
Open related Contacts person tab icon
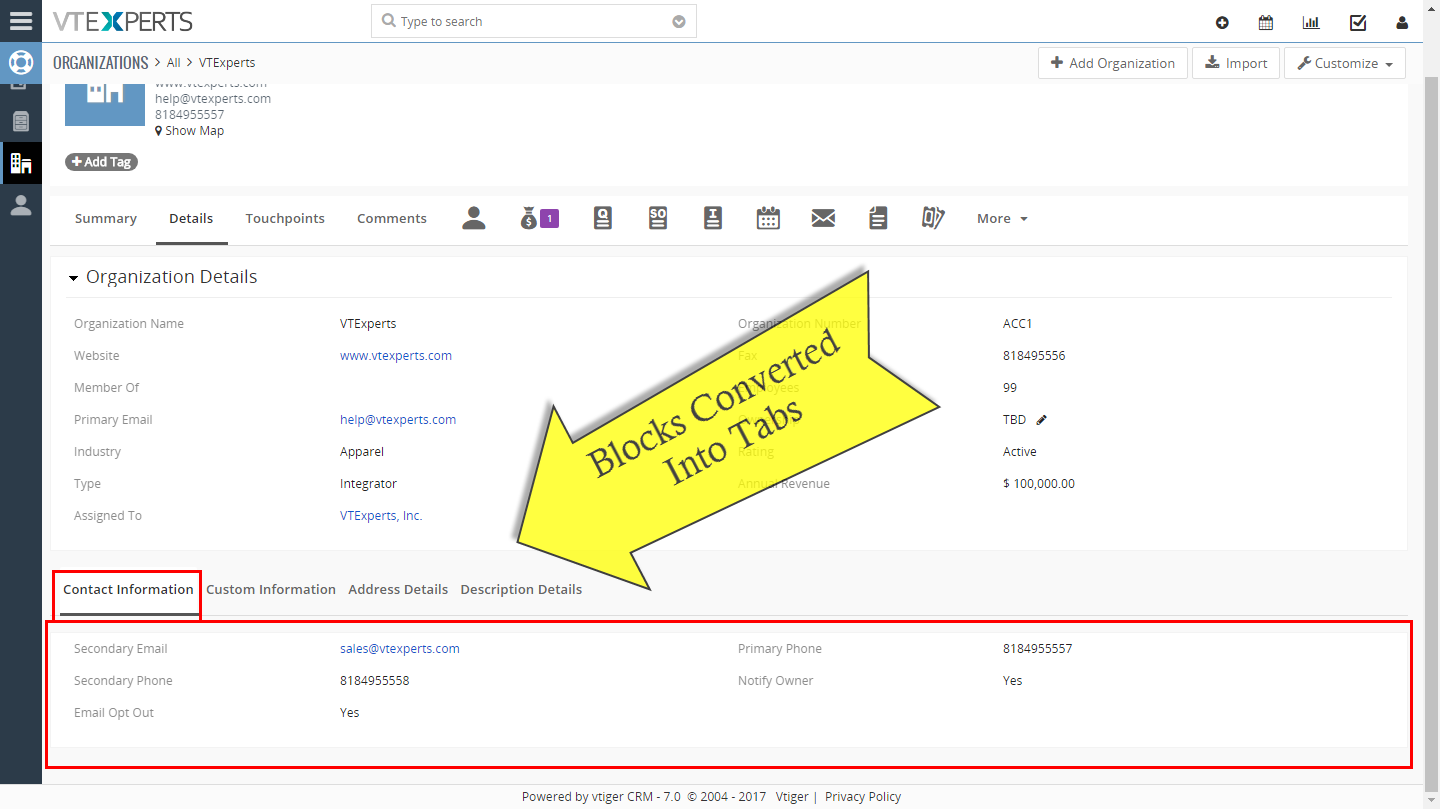coord(474,218)
